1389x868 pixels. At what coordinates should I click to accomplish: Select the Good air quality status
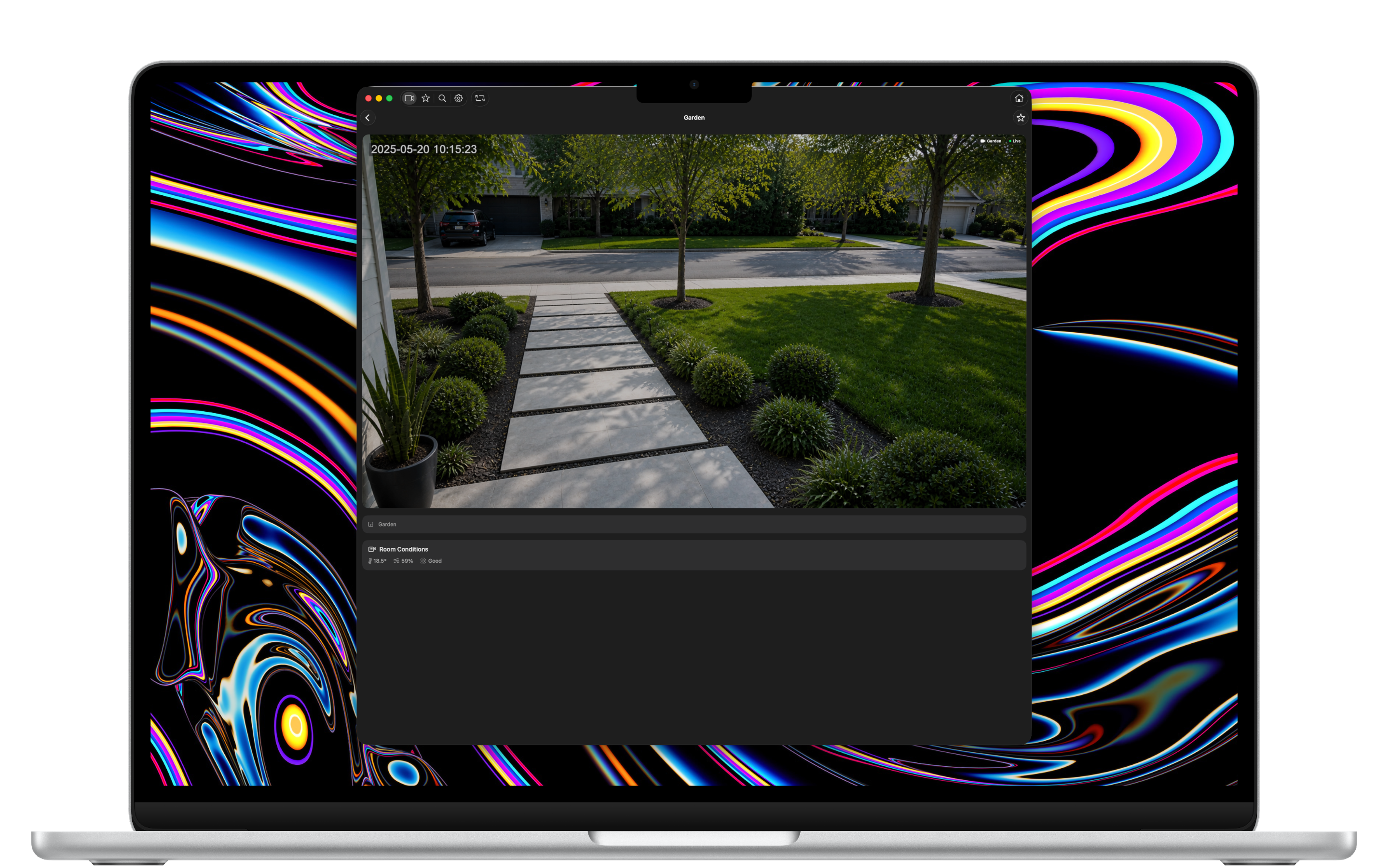tap(435, 561)
